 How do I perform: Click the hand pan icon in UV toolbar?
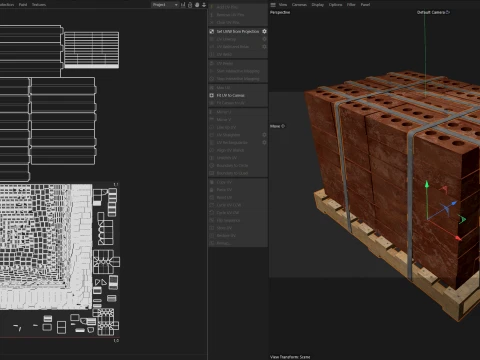[x=197, y=5]
